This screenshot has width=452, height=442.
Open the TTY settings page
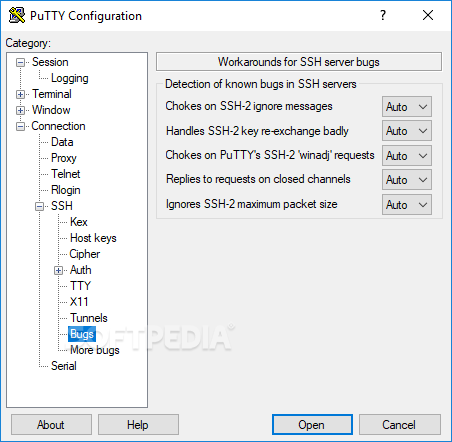pyautogui.click(x=80, y=286)
